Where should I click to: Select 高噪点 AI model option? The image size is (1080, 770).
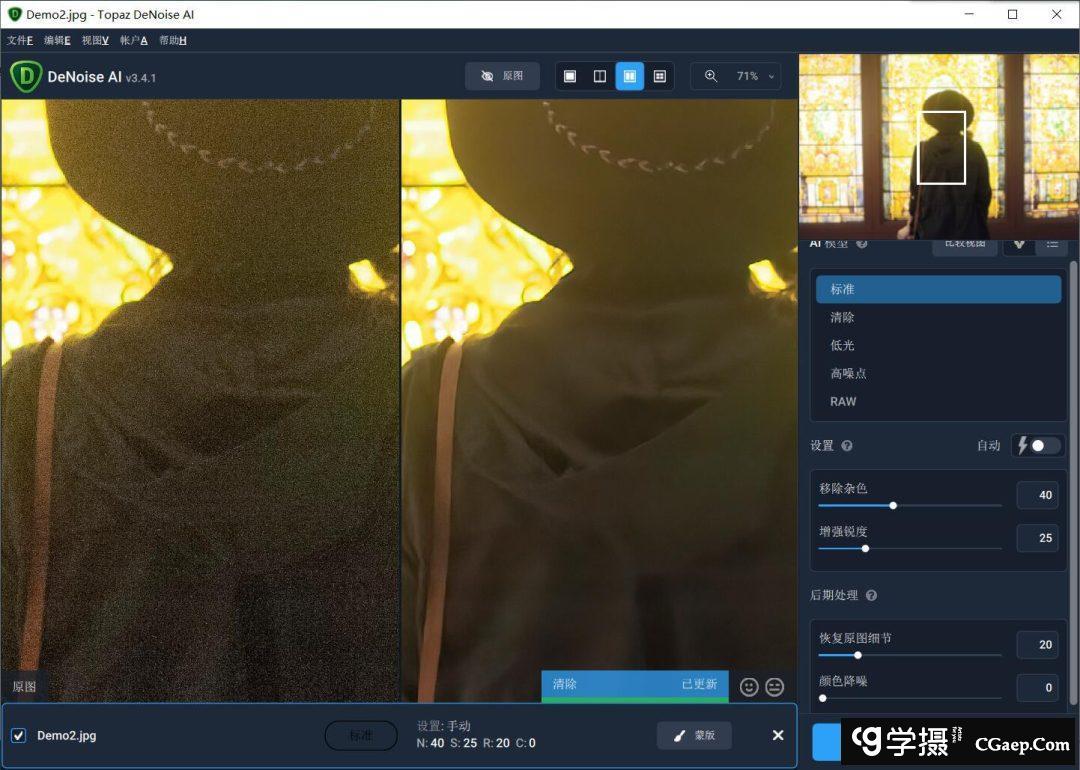click(848, 373)
